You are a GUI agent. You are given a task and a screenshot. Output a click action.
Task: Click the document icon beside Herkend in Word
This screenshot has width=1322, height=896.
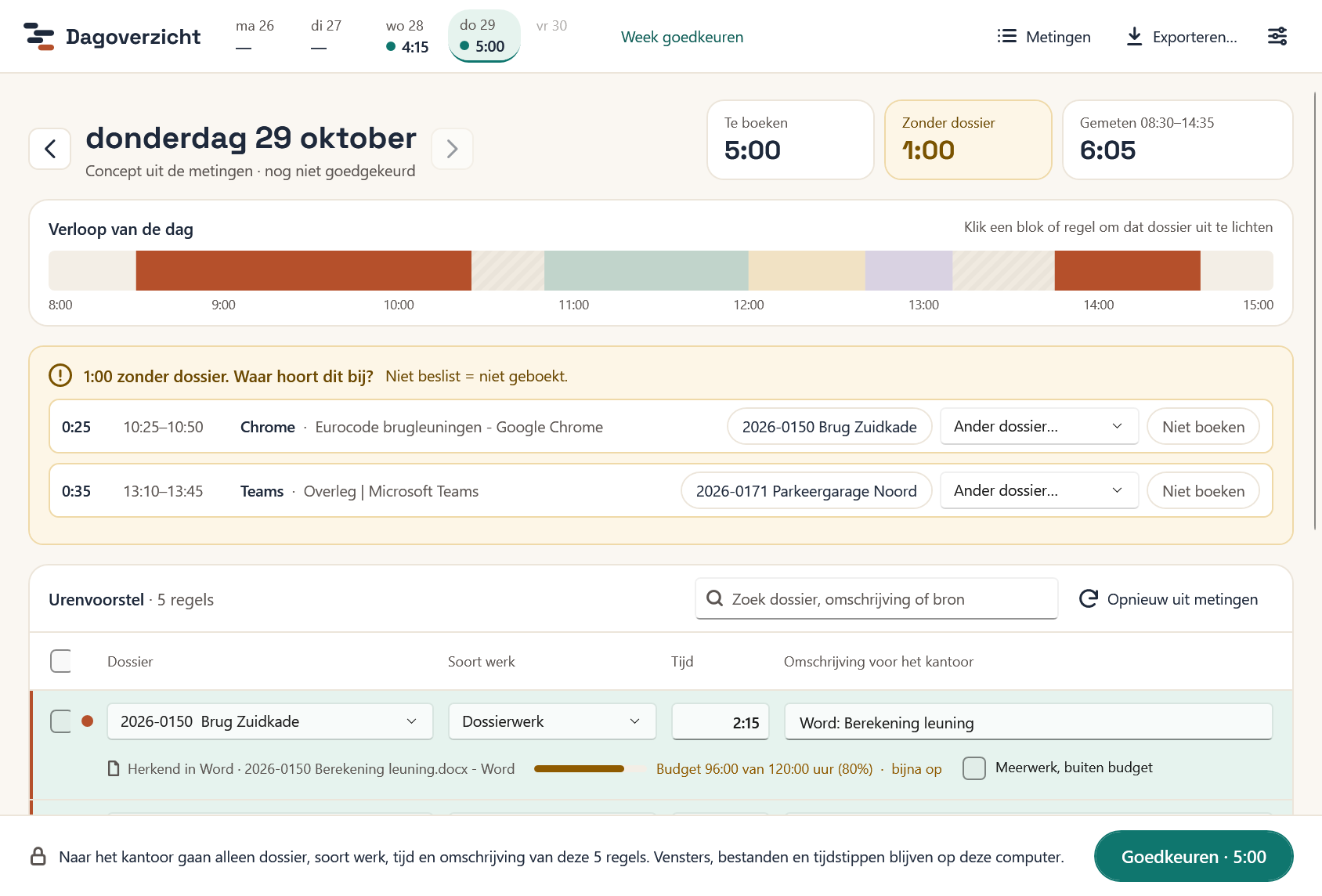[114, 768]
